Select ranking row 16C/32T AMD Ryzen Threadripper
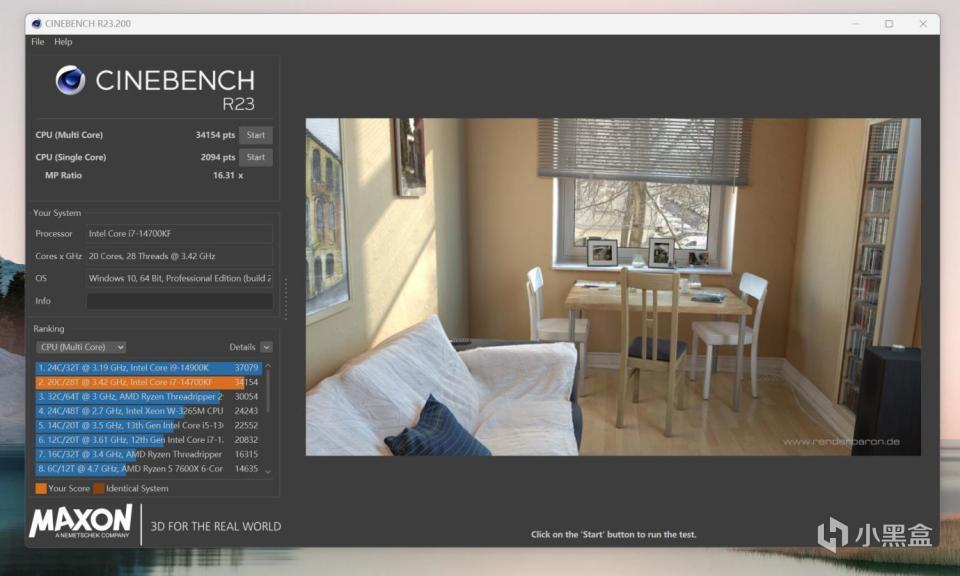Screen dimensions: 960x576 (148, 454)
